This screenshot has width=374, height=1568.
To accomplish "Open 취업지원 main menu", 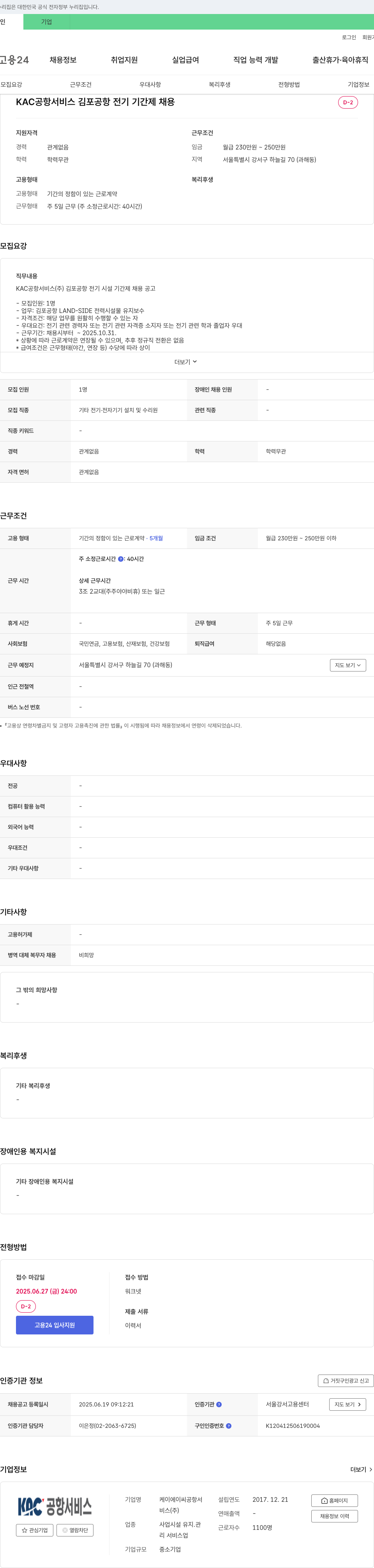I will coord(124,60).
